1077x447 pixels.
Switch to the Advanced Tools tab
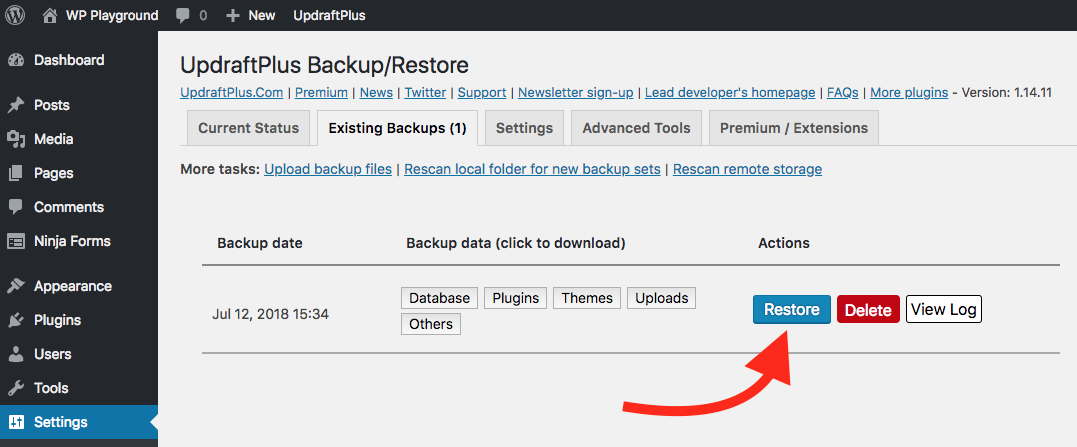pos(636,128)
